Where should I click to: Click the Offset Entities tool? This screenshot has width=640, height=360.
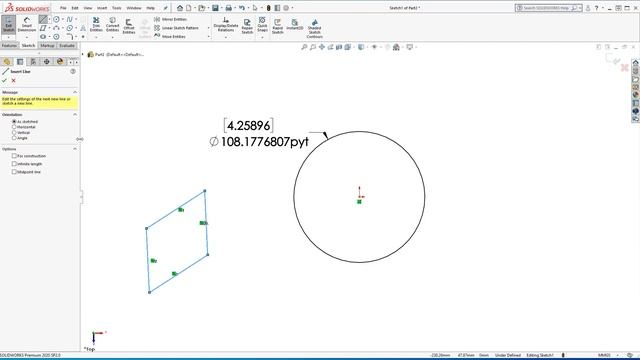(x=129, y=27)
